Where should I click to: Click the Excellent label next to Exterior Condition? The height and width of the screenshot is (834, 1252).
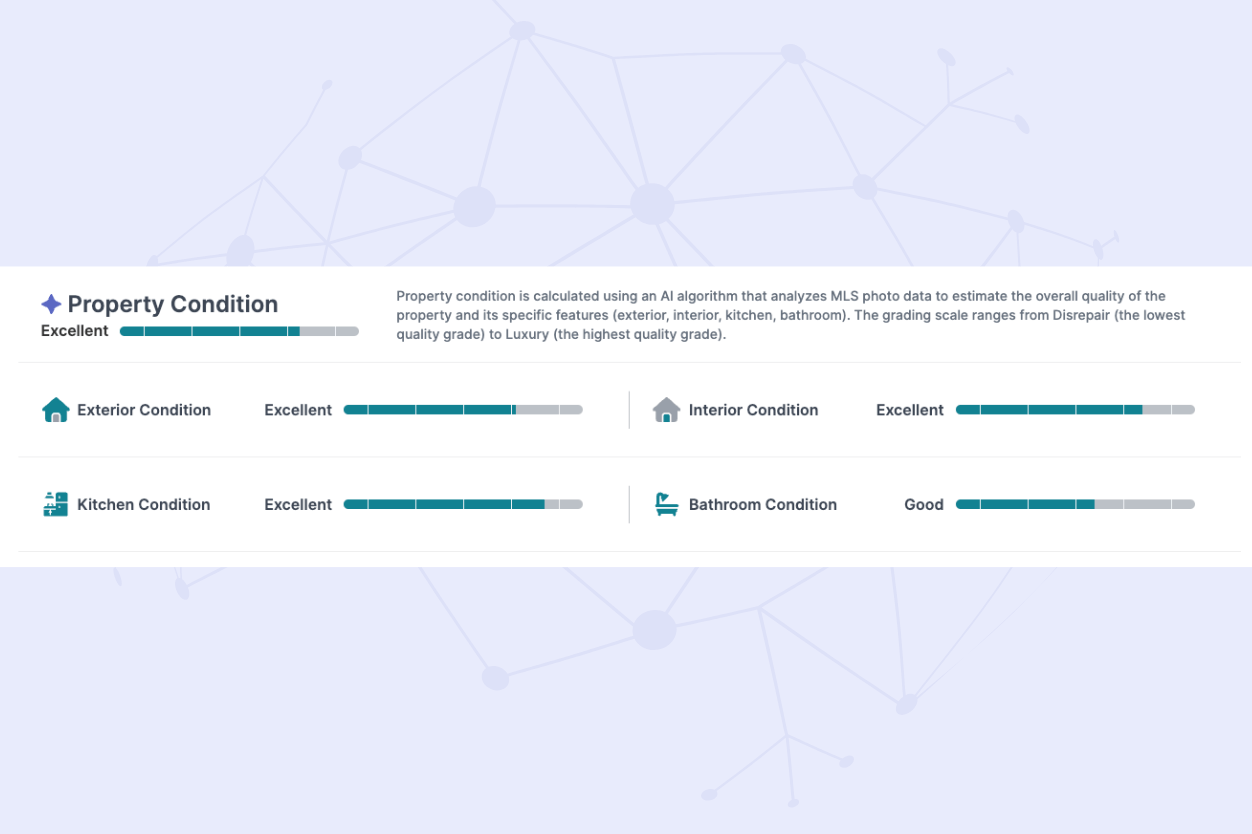point(298,409)
